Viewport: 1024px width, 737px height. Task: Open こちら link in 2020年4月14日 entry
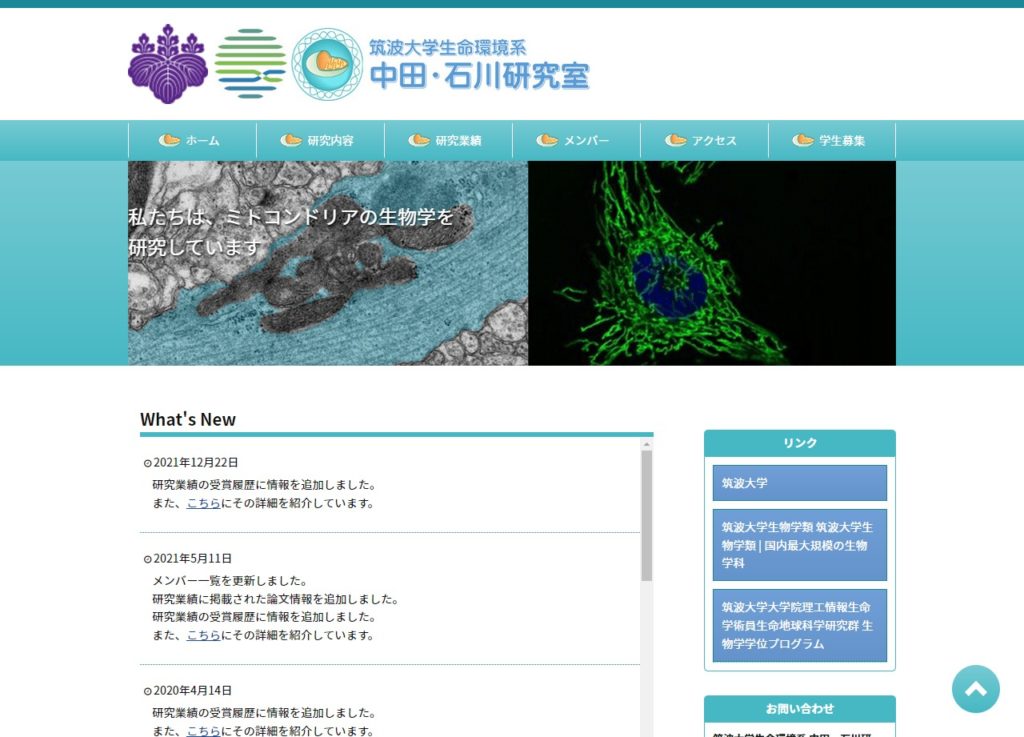coord(203,731)
